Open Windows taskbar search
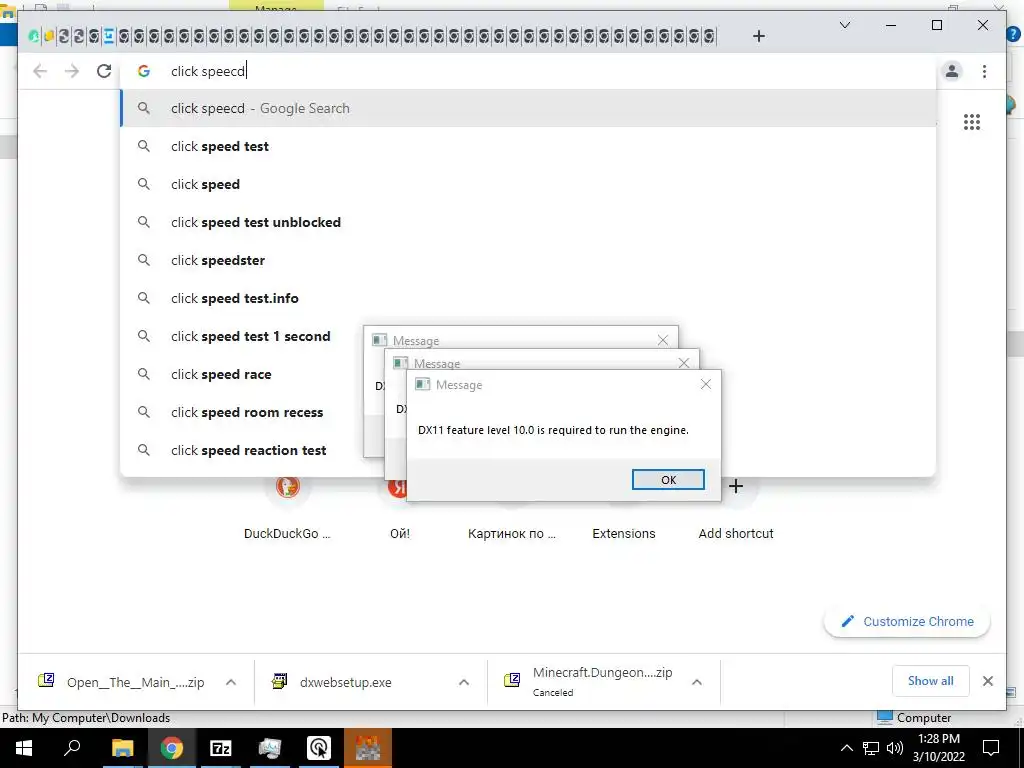The height and width of the screenshot is (768, 1024). coord(72,748)
